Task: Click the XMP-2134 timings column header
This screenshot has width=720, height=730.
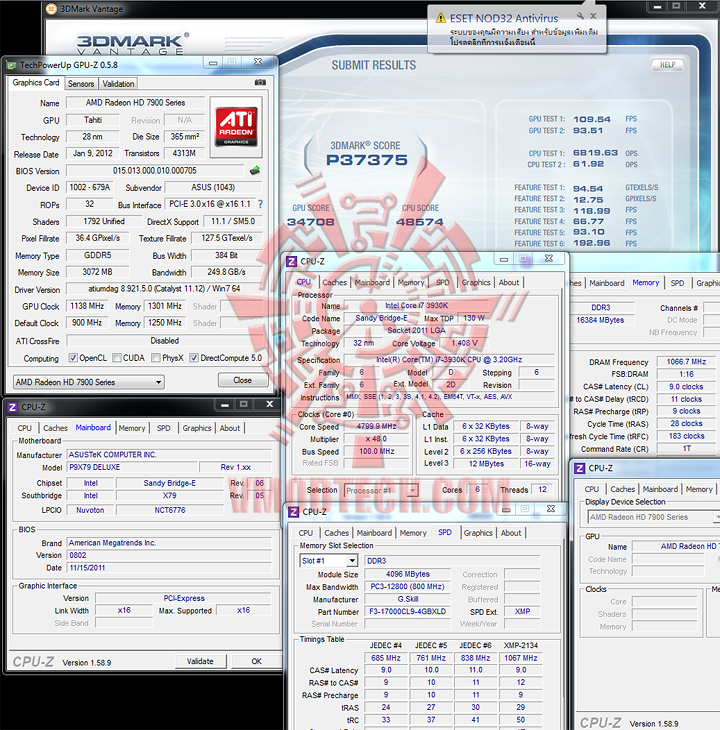Action: coord(520,645)
